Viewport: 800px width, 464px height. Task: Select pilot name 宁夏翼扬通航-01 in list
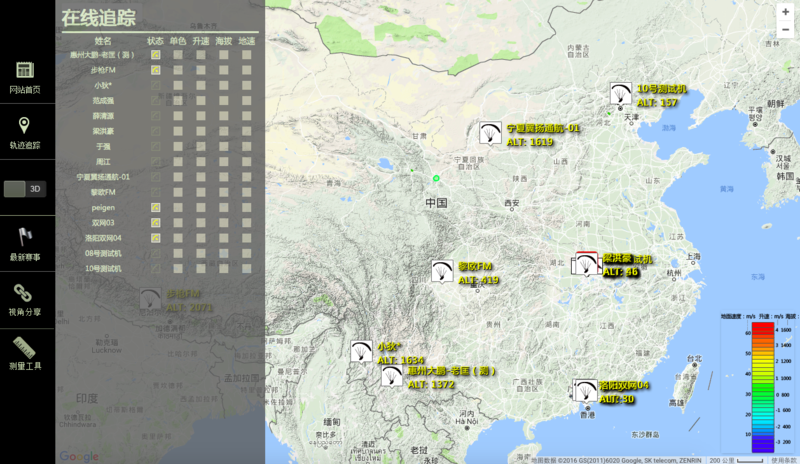point(103,177)
